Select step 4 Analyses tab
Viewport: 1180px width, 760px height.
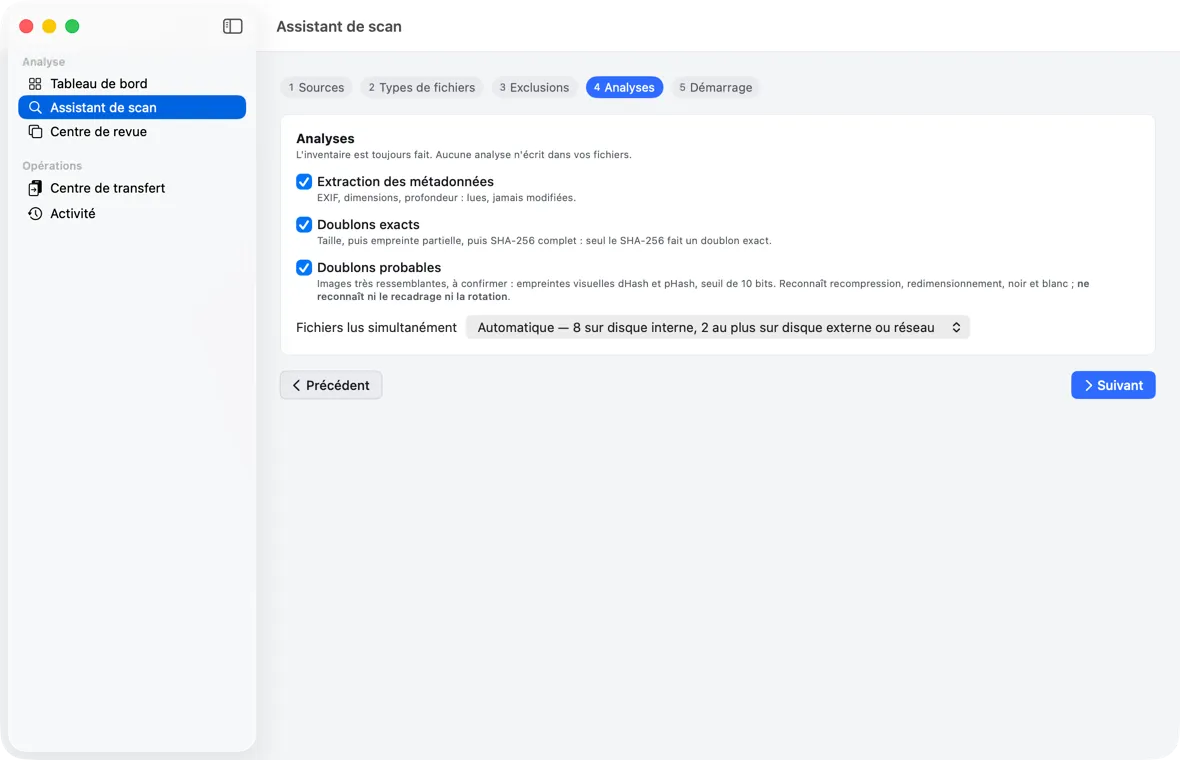coord(624,87)
